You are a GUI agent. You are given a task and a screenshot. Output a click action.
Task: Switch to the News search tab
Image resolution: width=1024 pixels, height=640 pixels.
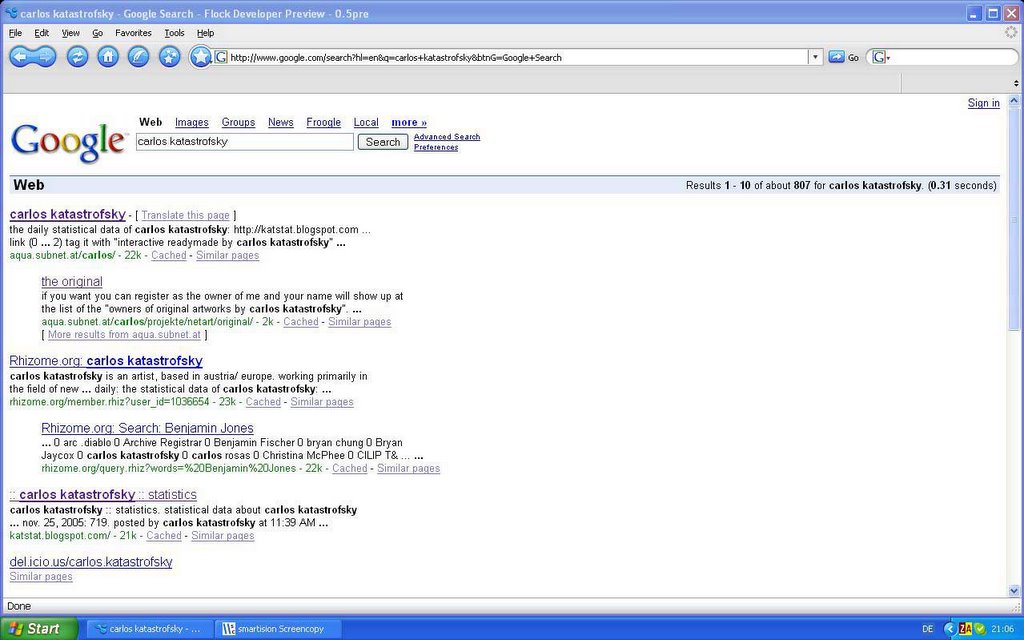click(281, 122)
